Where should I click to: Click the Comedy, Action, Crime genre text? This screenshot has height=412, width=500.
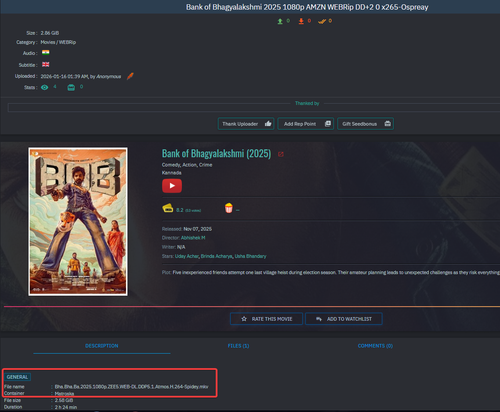pyautogui.click(x=187, y=165)
